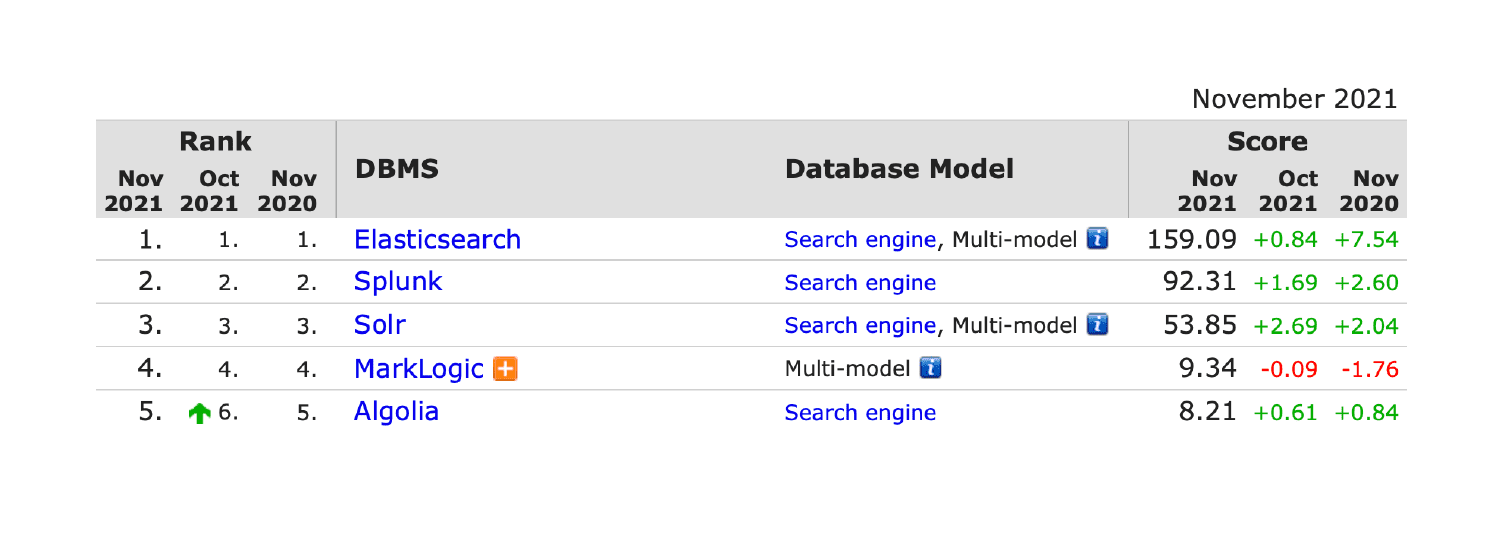Image resolution: width=1501 pixels, height=545 pixels.
Task: Click the Multi-model text in MarkLogic row
Action: (848, 369)
